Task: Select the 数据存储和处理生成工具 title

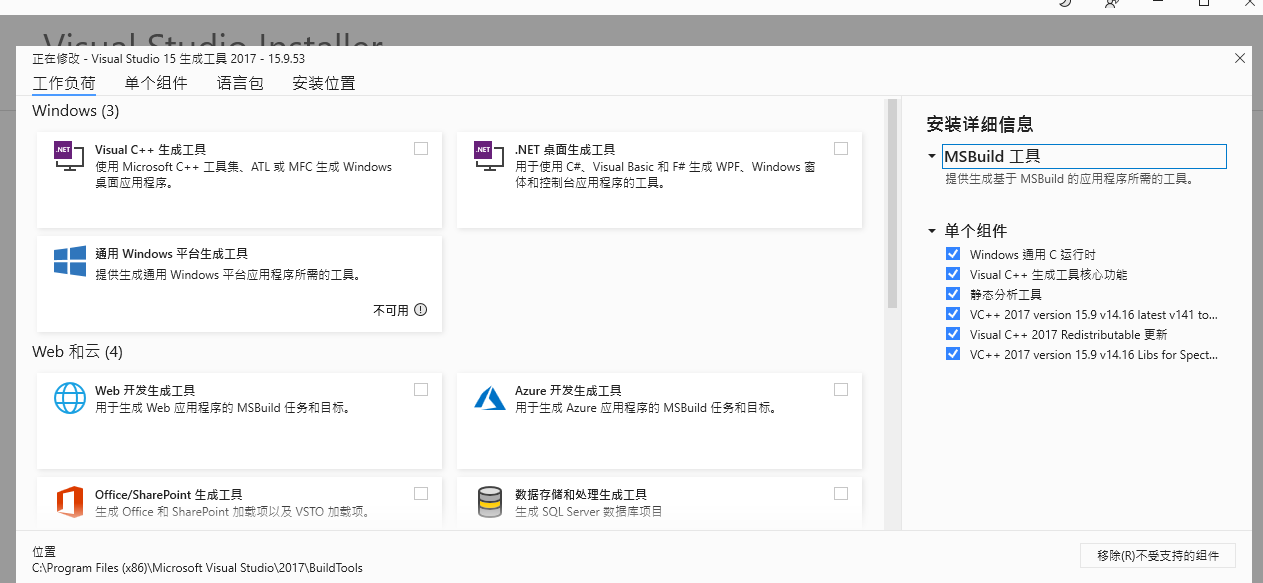Action: (x=581, y=495)
